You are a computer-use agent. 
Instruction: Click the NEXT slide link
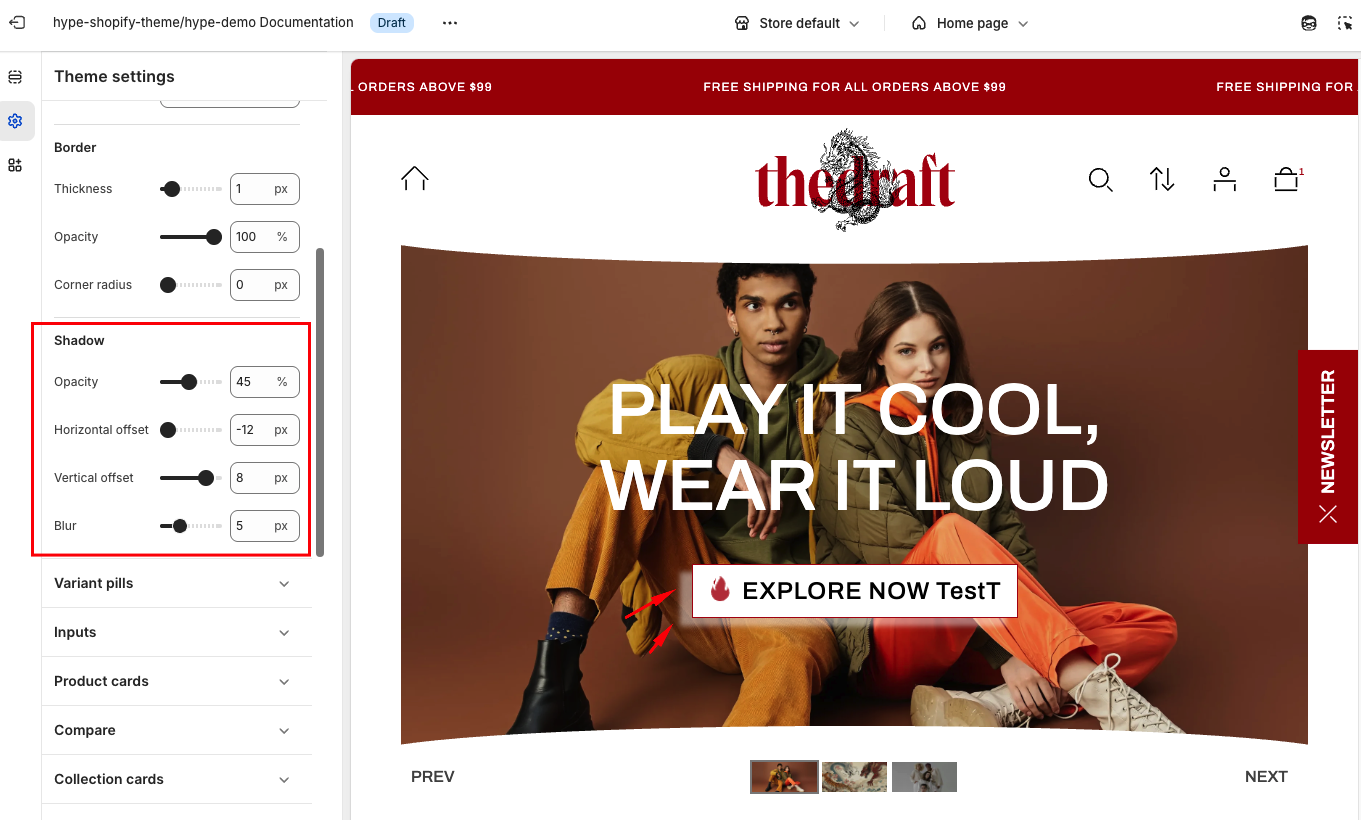(x=1266, y=776)
